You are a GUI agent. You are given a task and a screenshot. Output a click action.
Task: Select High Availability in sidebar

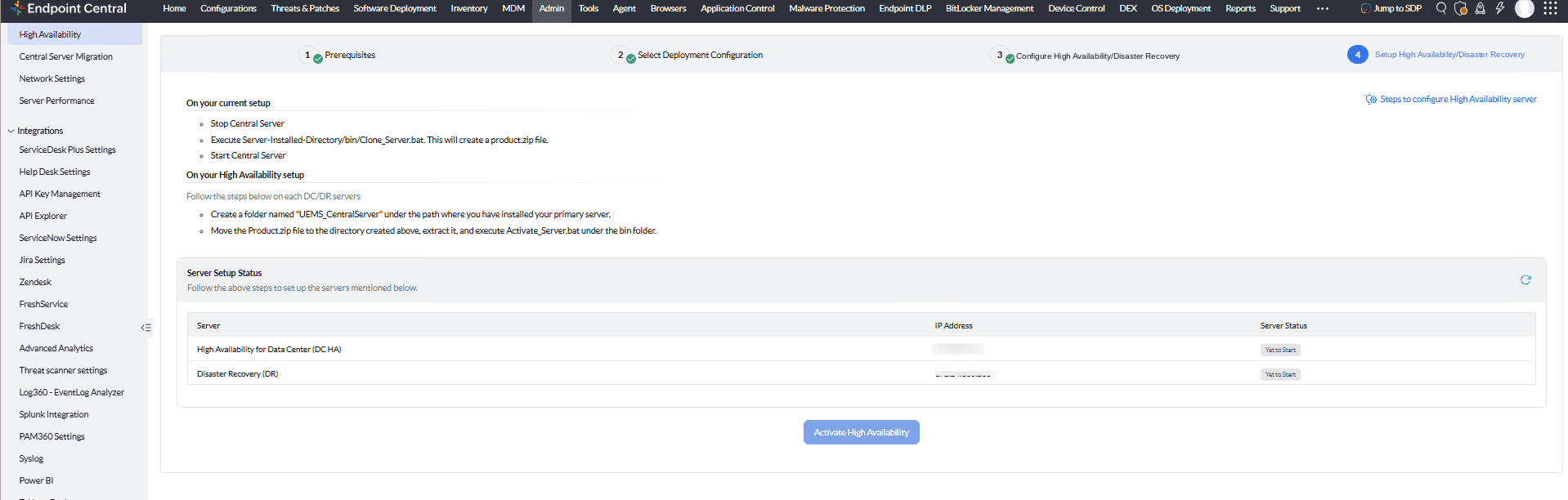[x=74, y=34]
